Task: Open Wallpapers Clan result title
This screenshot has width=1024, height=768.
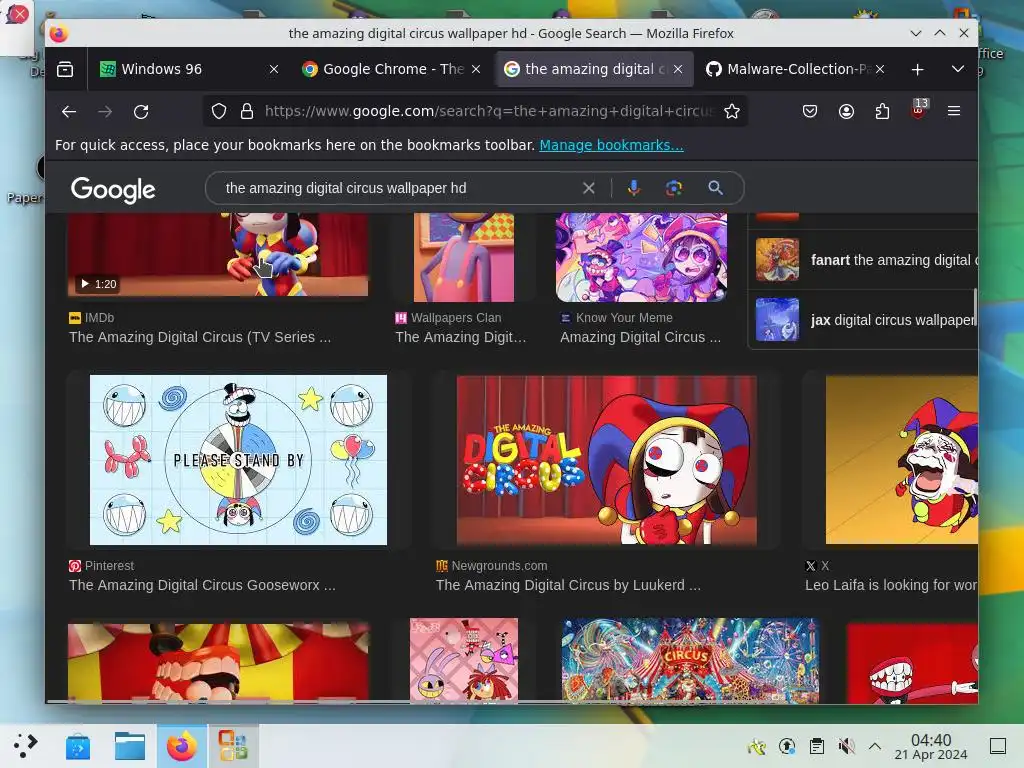Action: (460, 337)
